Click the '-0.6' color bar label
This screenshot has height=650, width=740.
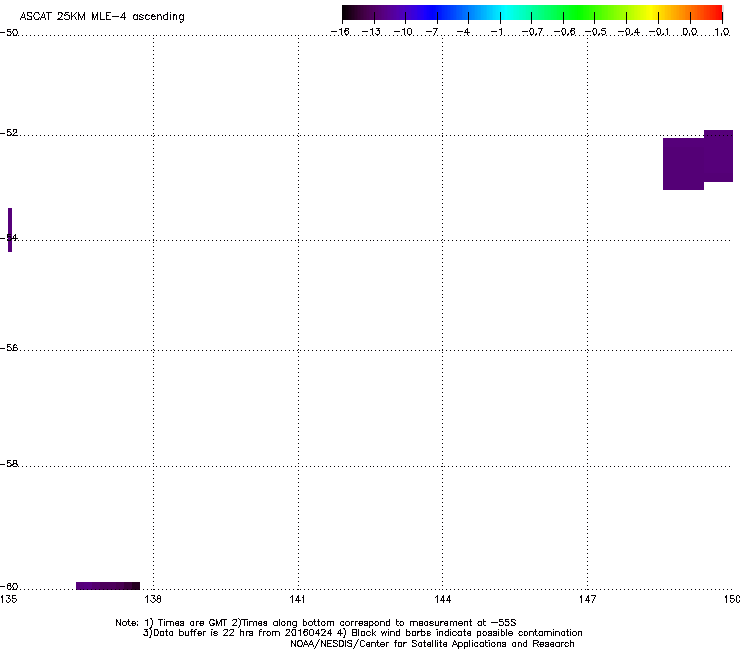click(x=564, y=32)
